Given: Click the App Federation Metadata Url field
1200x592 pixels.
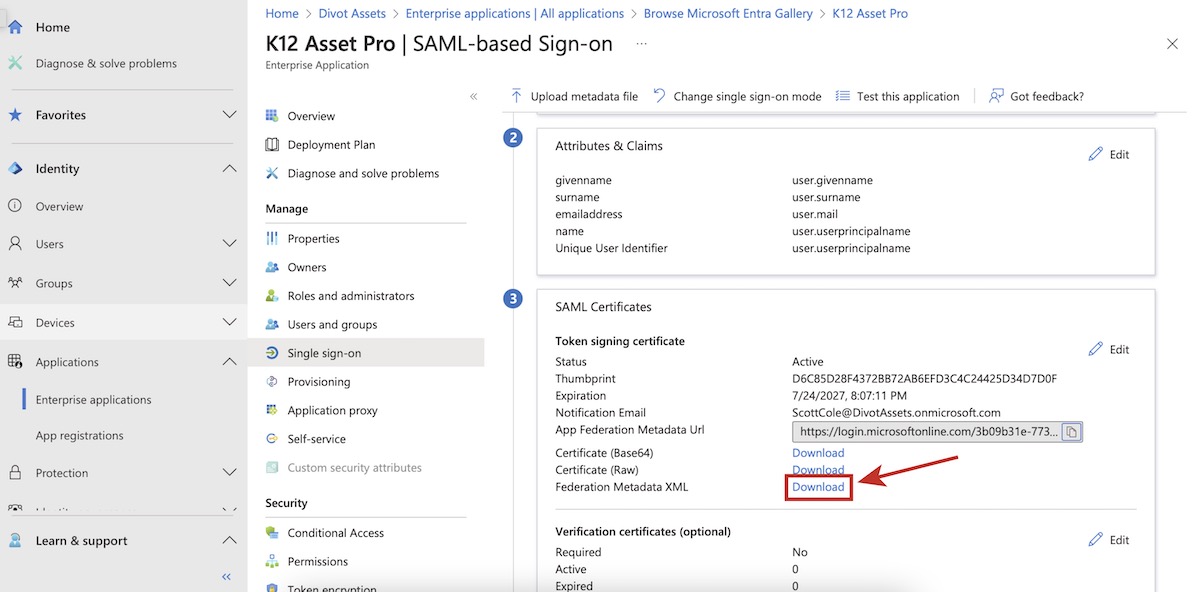Looking at the screenshot, I should point(926,432).
